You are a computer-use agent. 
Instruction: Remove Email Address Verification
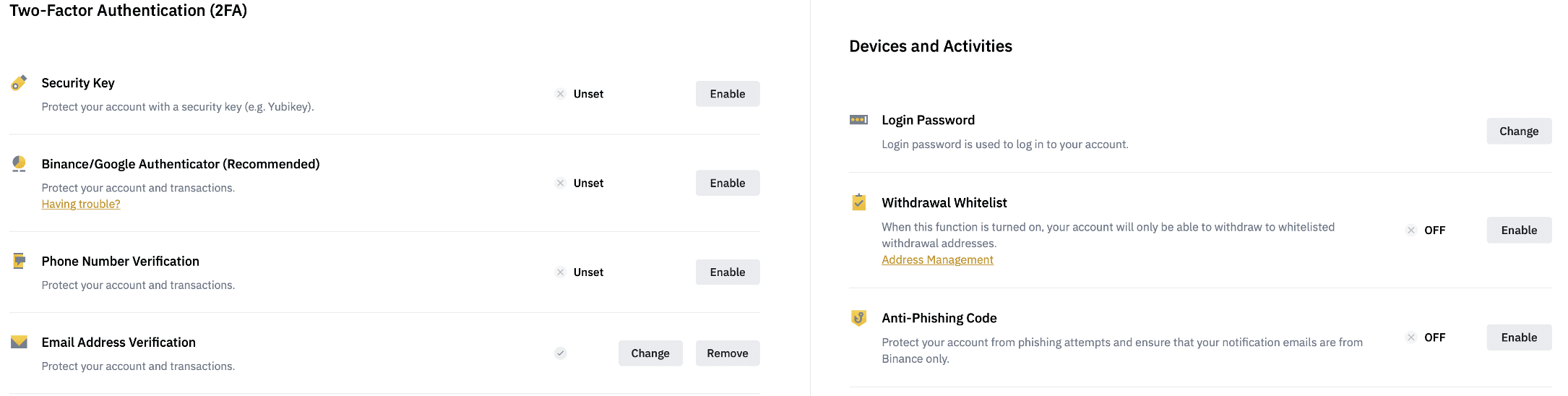(728, 353)
